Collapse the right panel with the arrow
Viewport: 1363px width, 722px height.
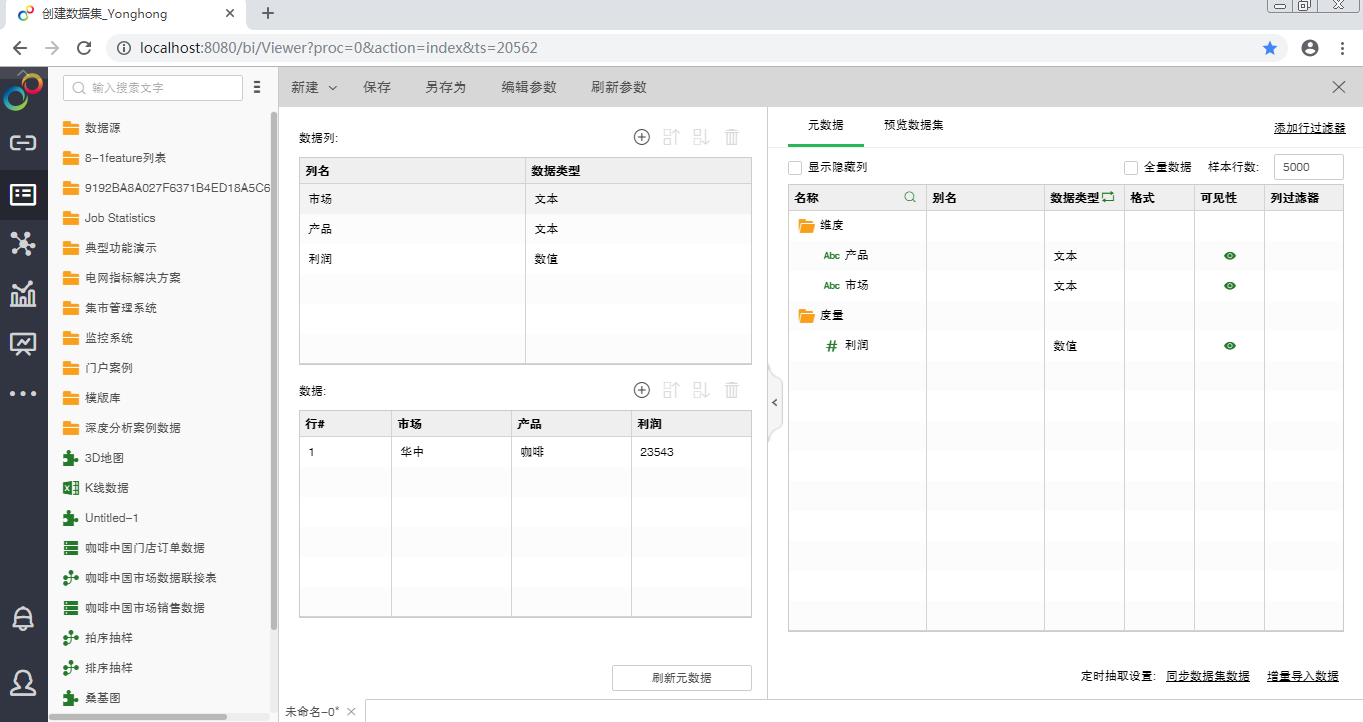click(x=775, y=402)
